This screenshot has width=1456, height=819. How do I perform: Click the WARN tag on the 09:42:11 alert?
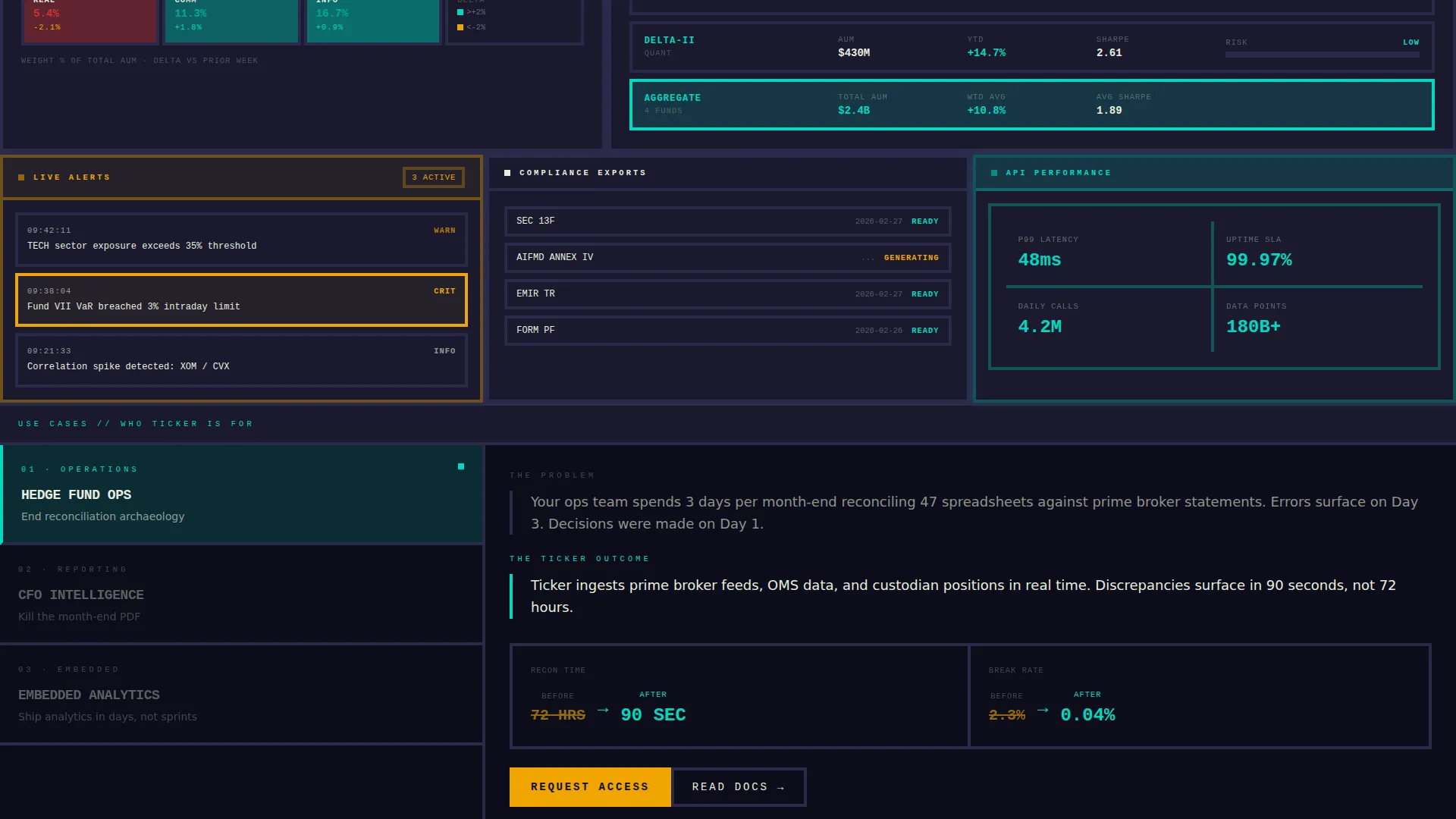[x=444, y=231]
